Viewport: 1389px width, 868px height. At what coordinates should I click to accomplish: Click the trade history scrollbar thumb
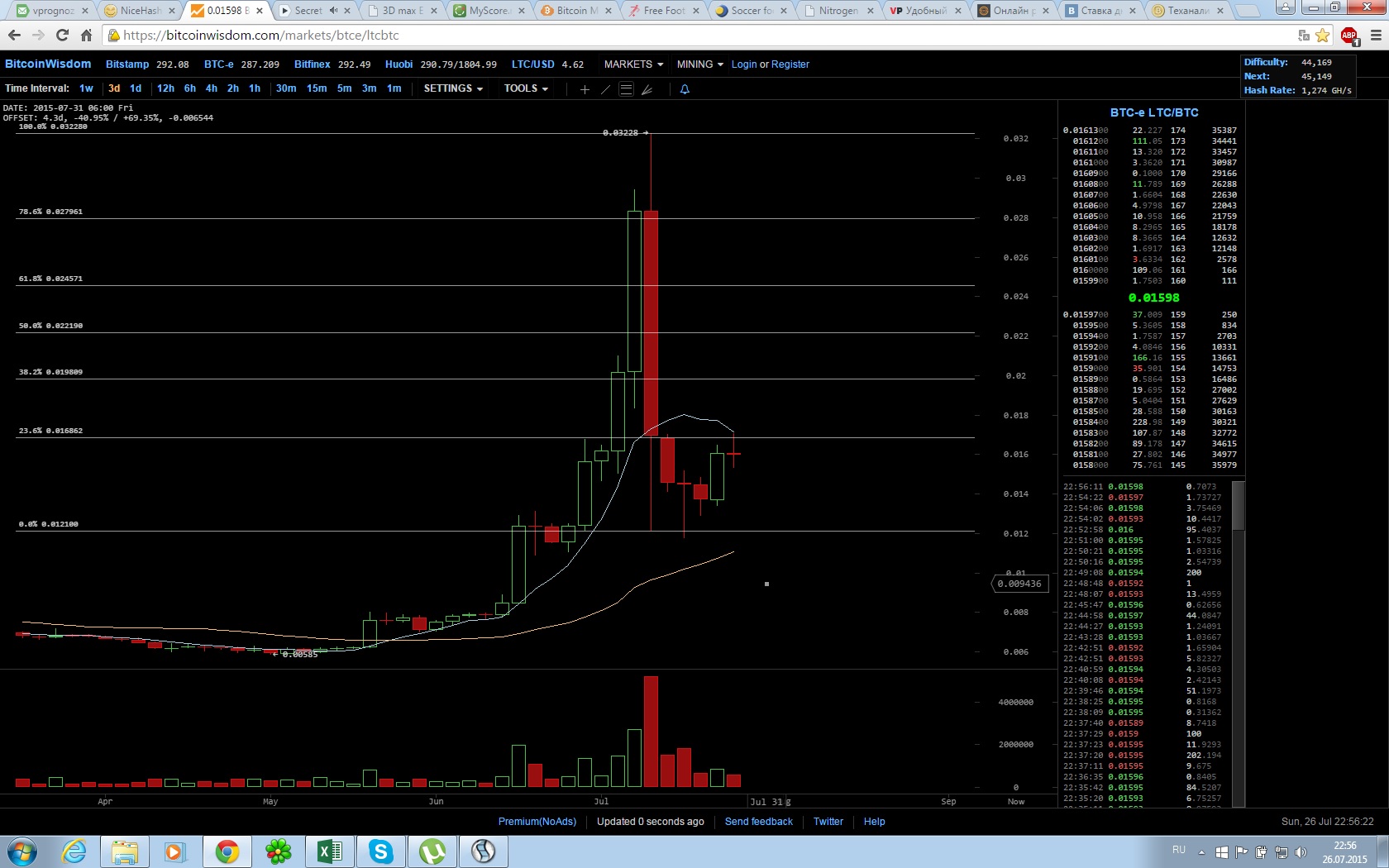click(x=1238, y=505)
